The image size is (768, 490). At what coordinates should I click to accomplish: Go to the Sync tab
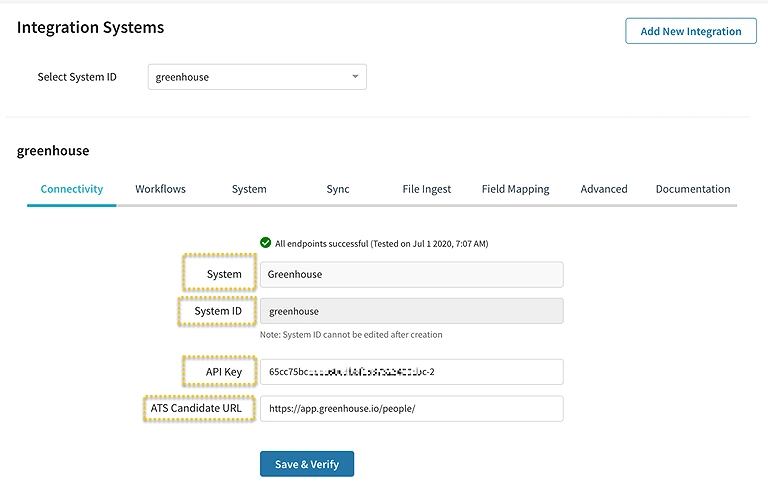[338, 189]
